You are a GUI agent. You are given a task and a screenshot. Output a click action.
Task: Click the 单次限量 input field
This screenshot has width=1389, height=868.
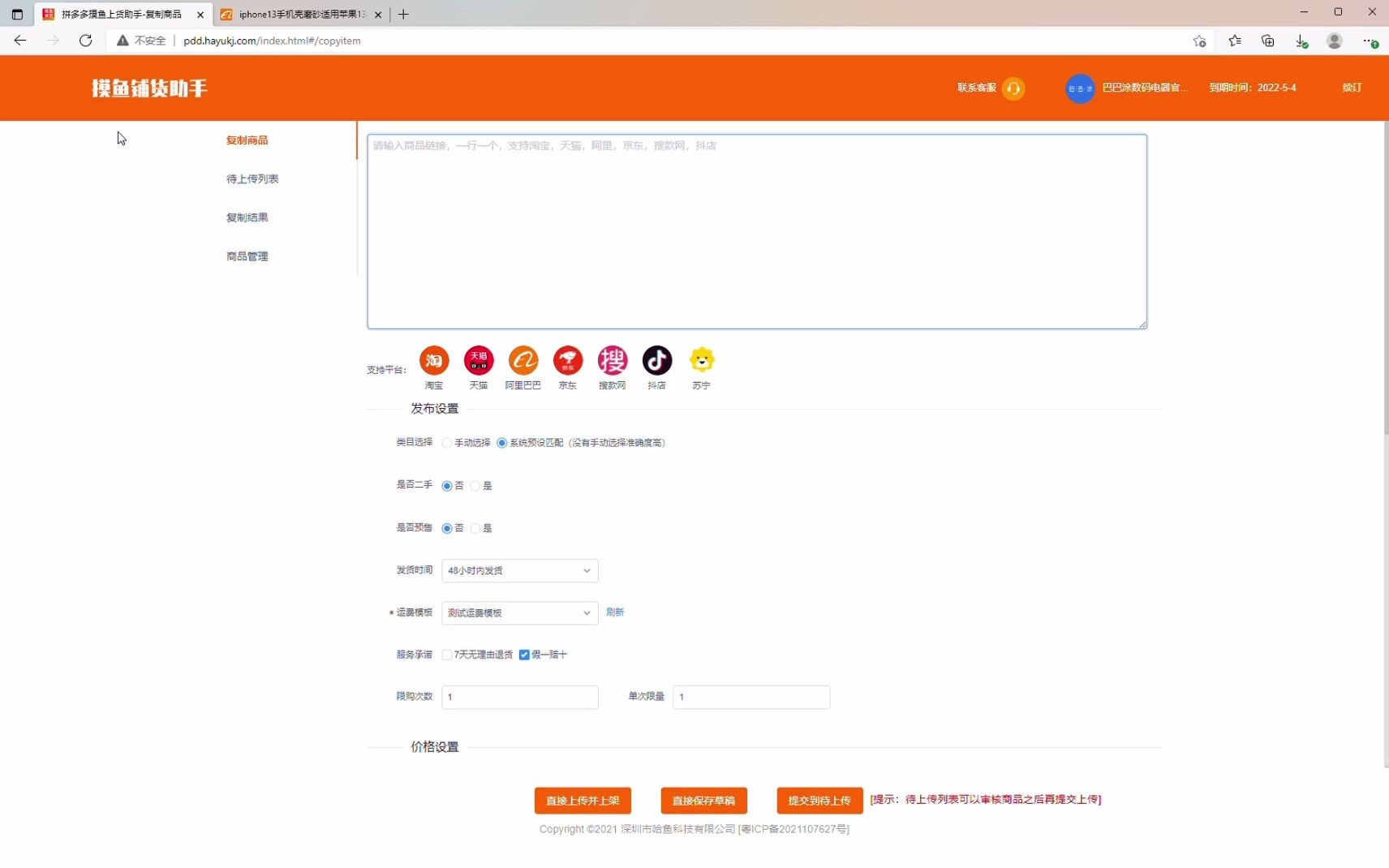751,697
